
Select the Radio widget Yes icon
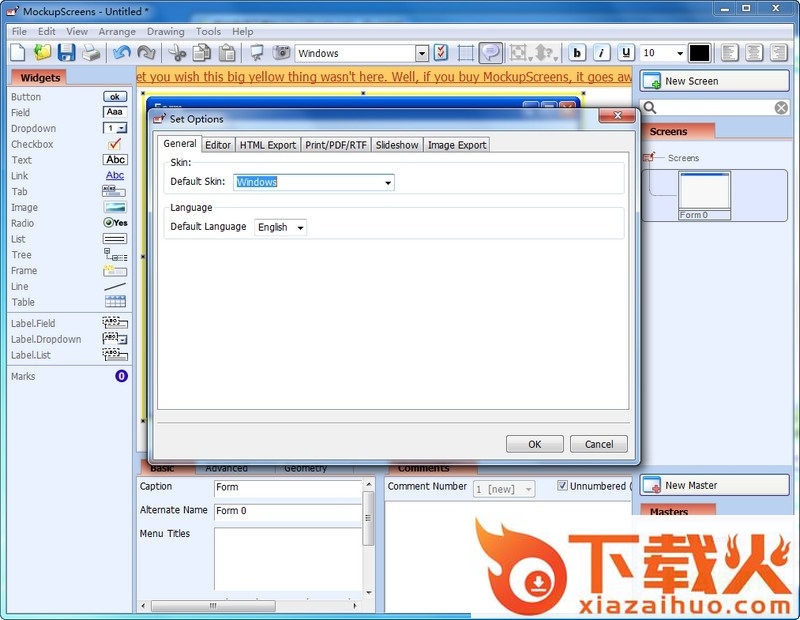click(x=115, y=222)
